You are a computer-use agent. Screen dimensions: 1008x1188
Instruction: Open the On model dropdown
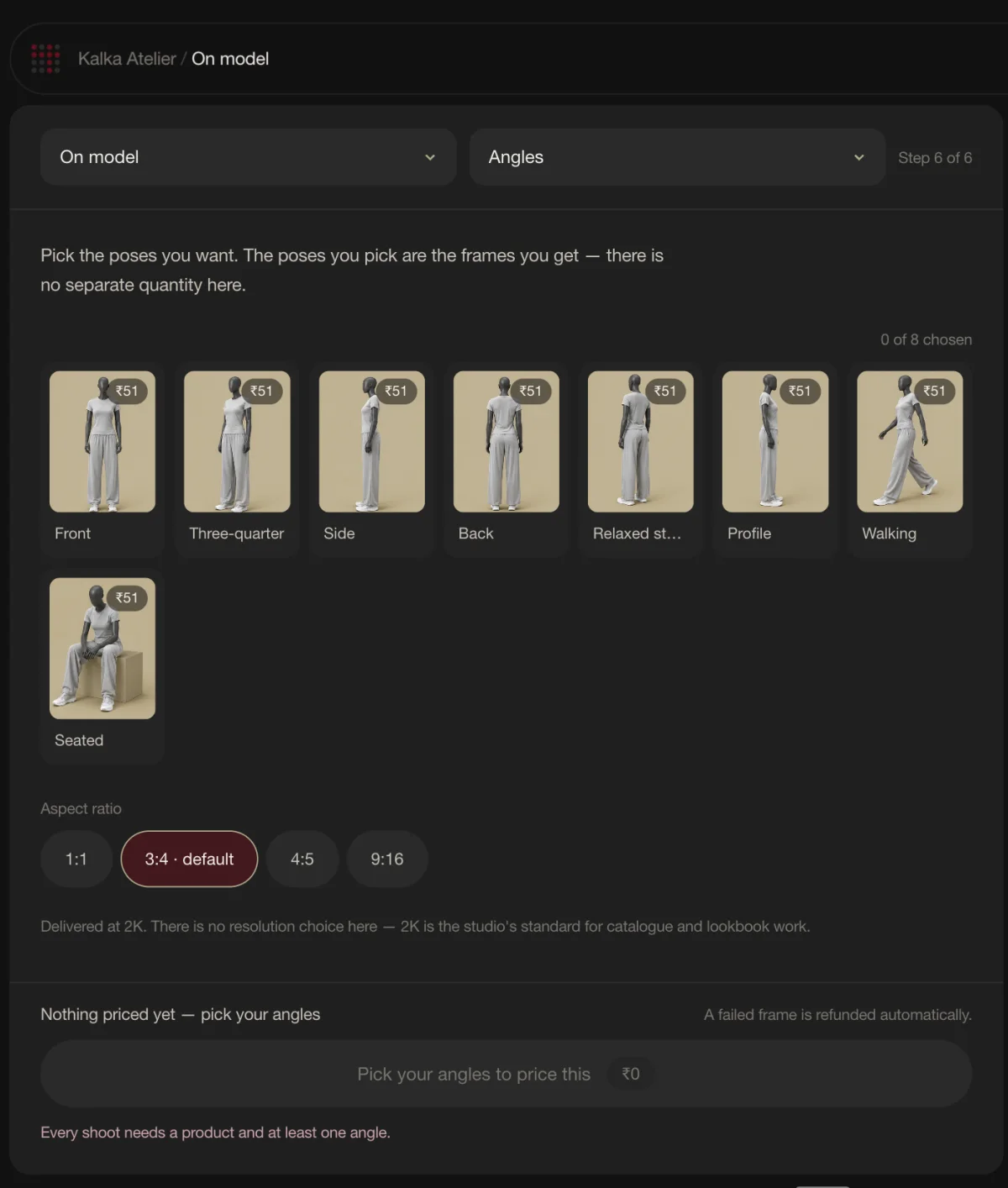point(249,157)
